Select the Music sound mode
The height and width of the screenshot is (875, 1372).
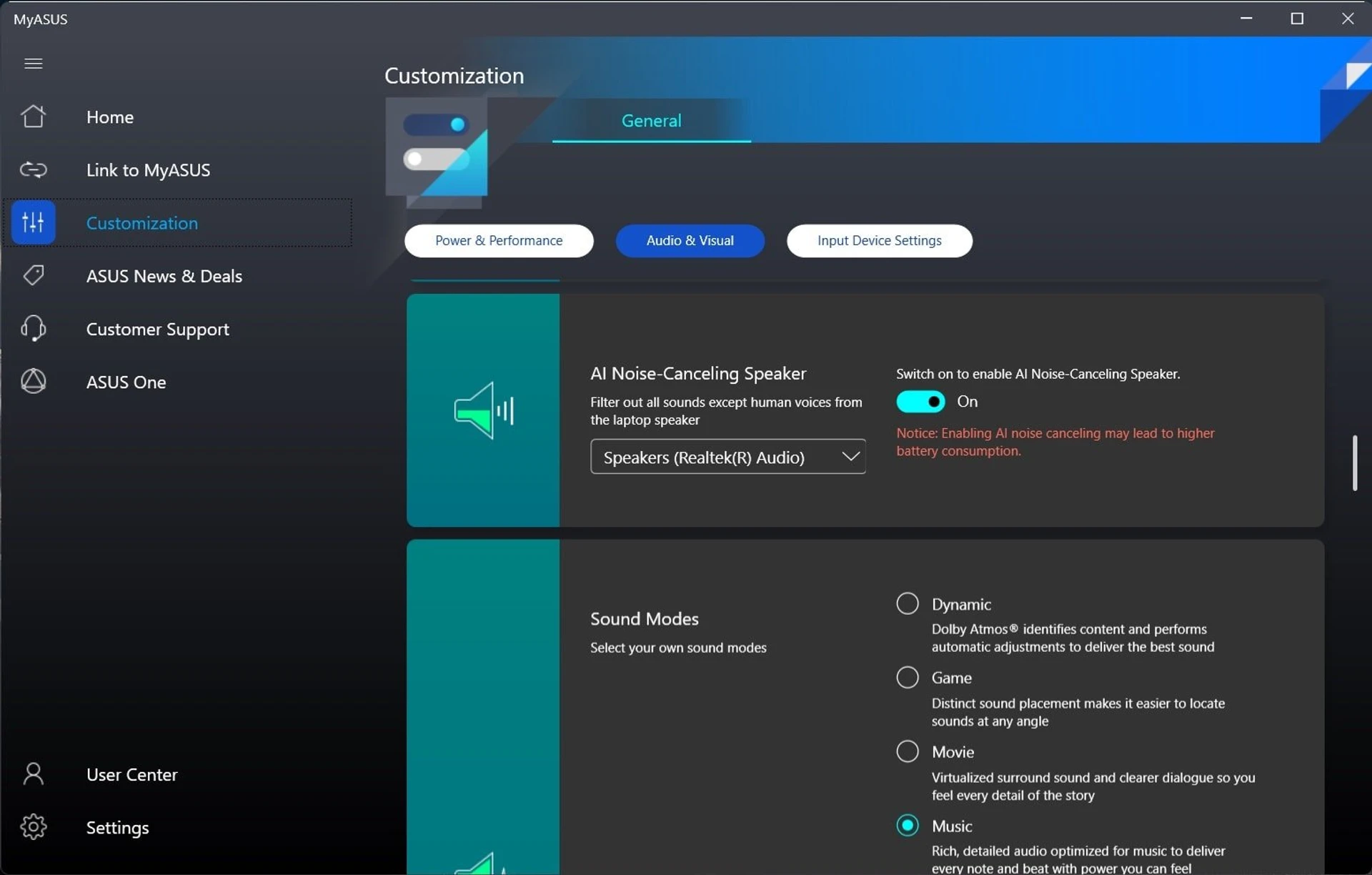(x=908, y=825)
